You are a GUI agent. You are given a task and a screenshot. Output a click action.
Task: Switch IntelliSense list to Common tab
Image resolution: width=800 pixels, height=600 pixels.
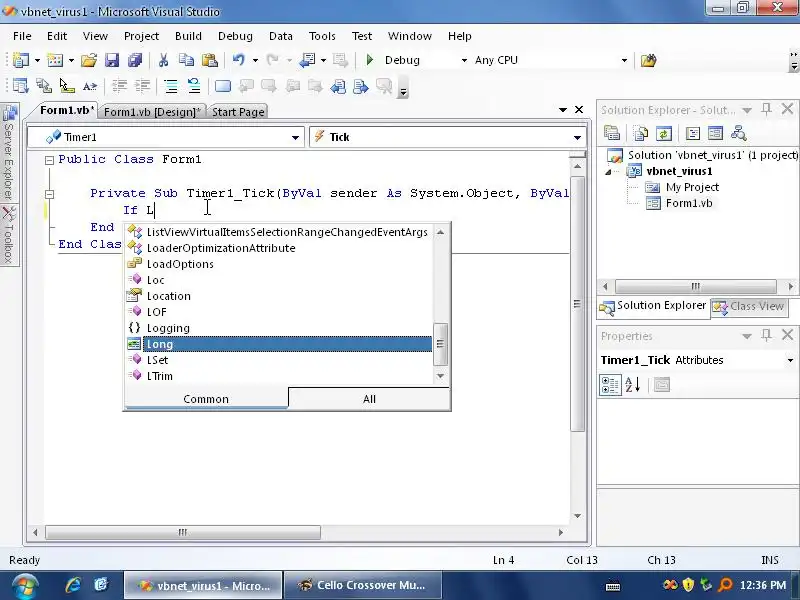(206, 399)
